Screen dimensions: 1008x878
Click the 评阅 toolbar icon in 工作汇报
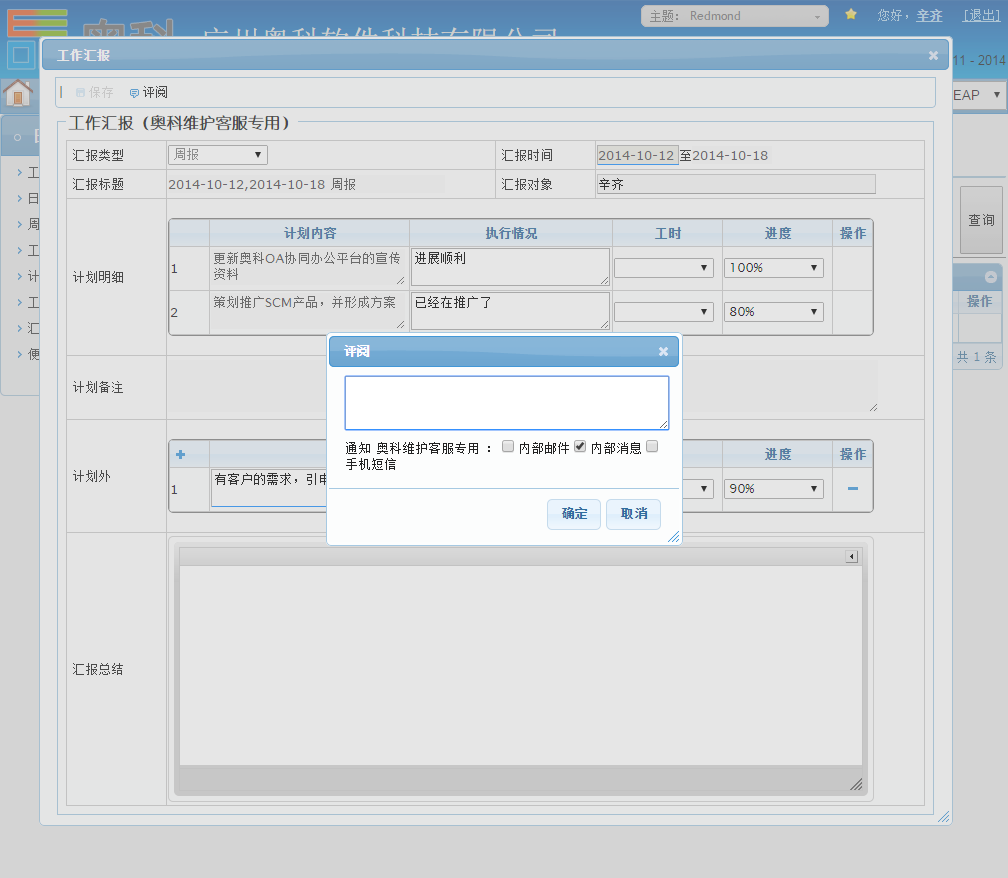(135, 93)
